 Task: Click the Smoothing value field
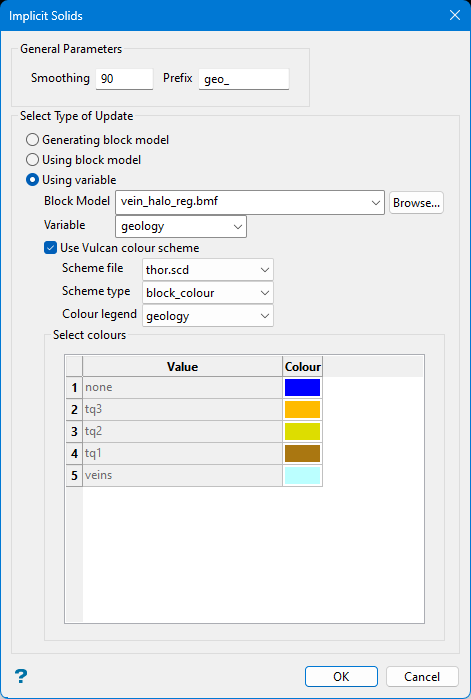click(x=124, y=79)
